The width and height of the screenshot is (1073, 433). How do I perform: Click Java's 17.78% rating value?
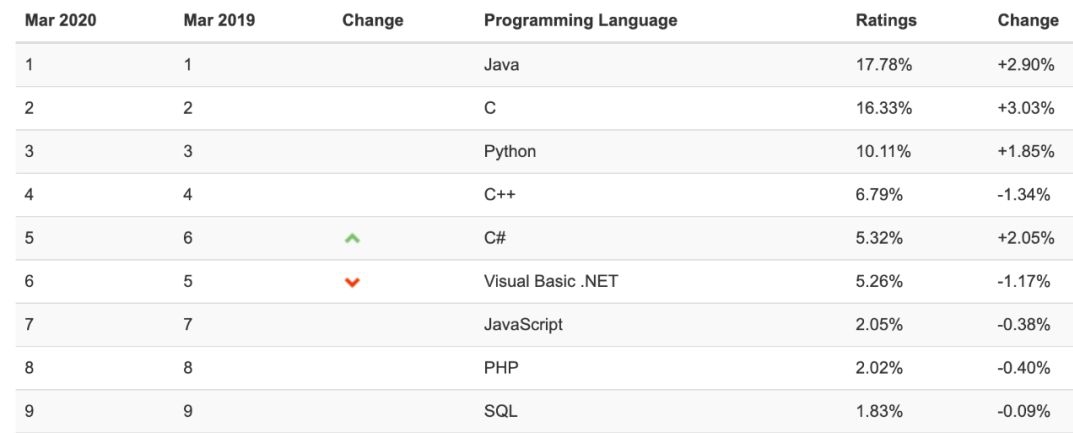pos(879,65)
